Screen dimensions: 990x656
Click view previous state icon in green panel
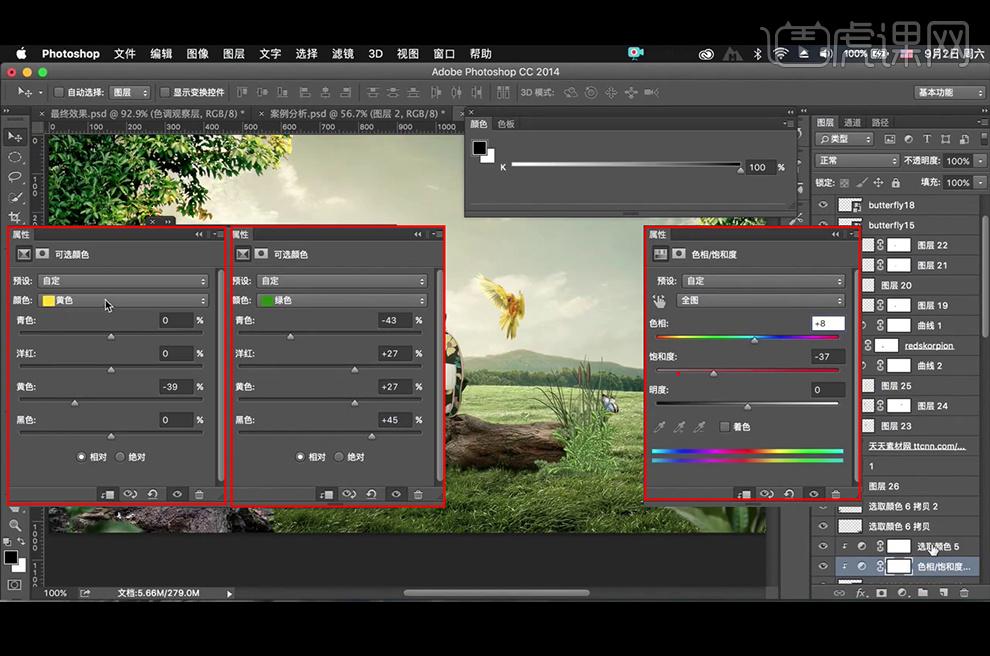point(349,494)
